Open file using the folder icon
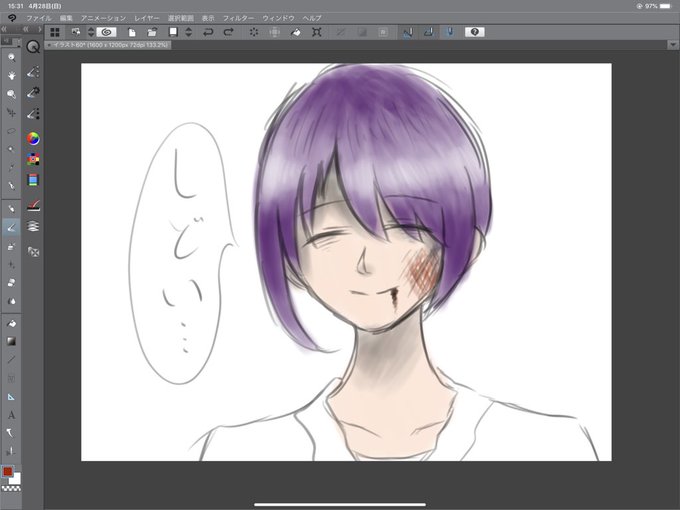 tap(152, 32)
